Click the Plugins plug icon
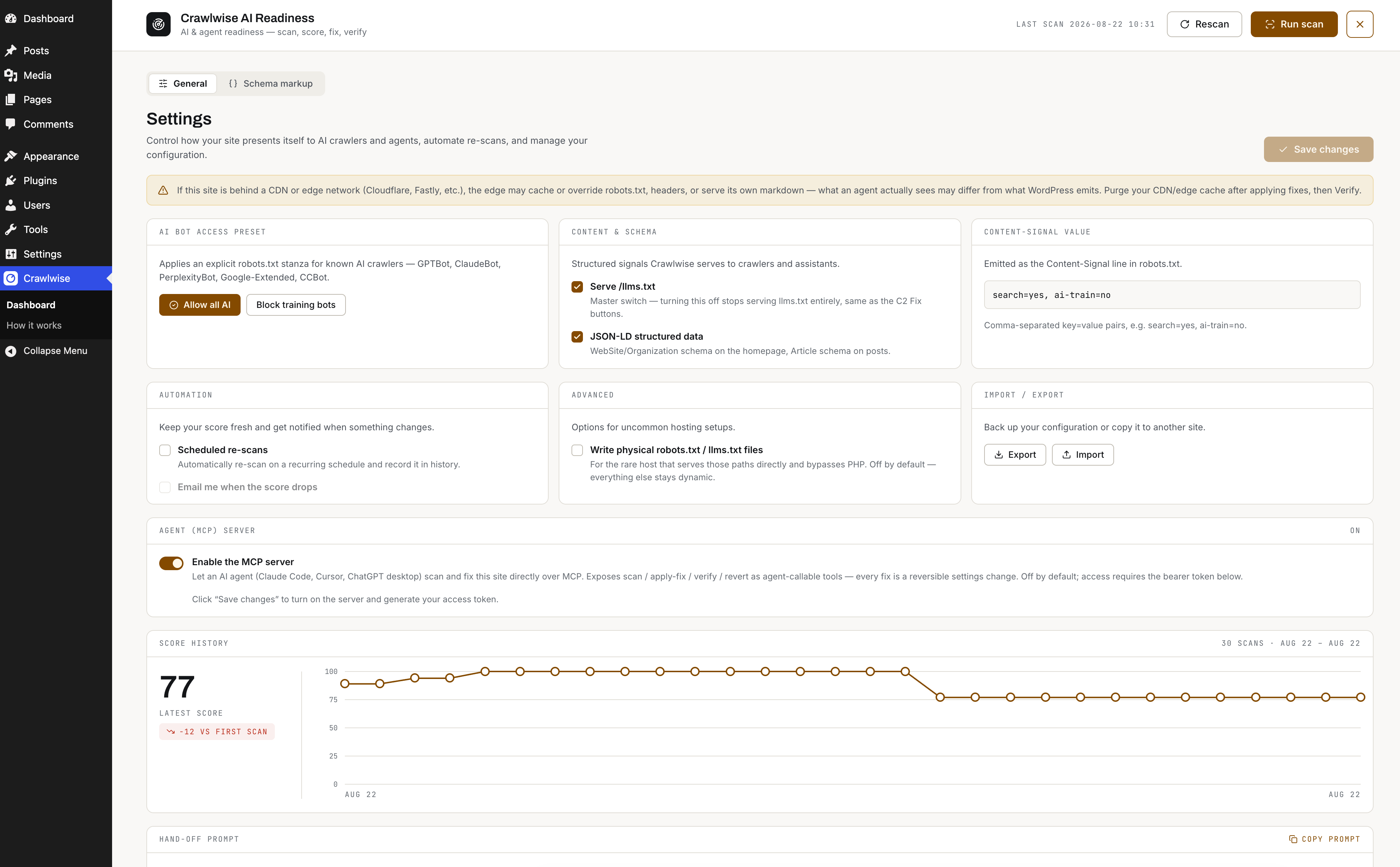This screenshot has width=1400, height=867. pos(10,181)
